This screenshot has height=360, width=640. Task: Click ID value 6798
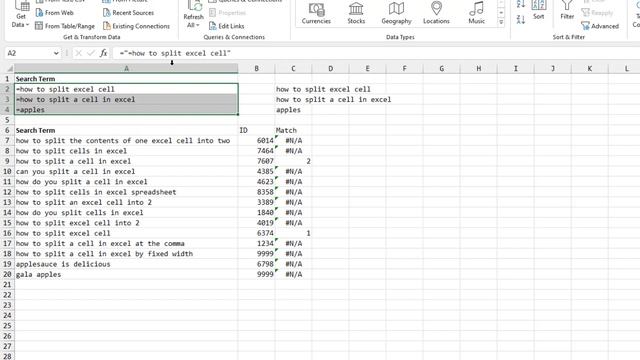256,264
